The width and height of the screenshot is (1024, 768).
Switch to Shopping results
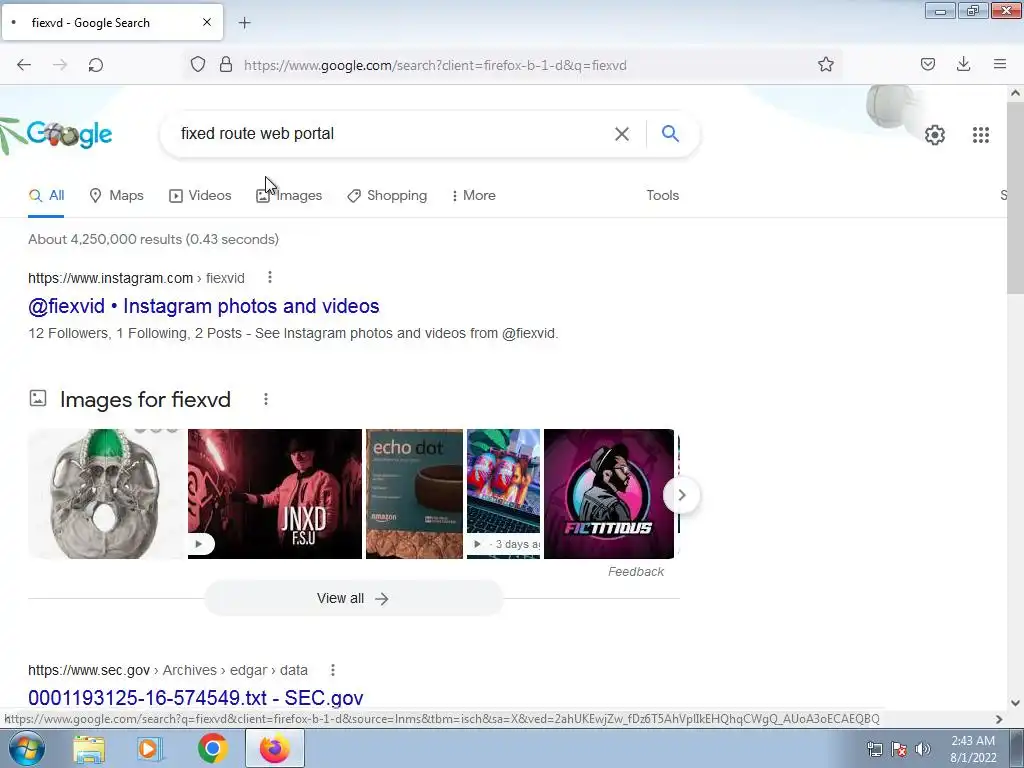click(x=387, y=195)
